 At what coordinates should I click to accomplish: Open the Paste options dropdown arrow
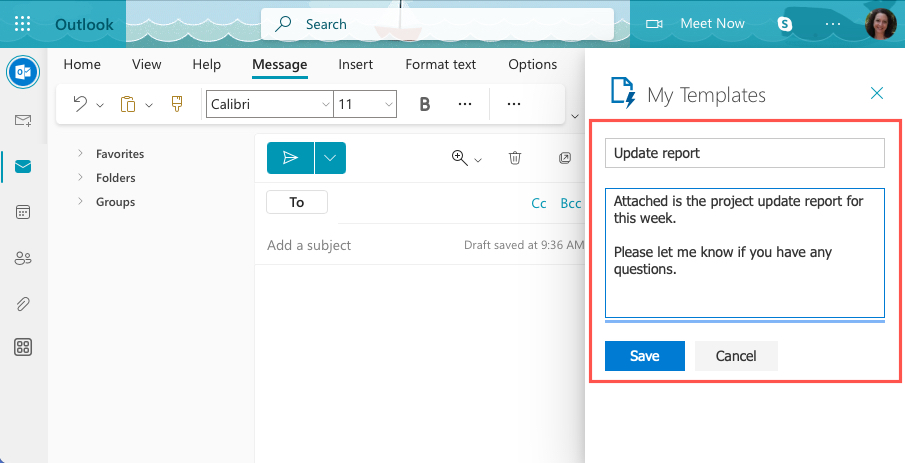(149, 104)
